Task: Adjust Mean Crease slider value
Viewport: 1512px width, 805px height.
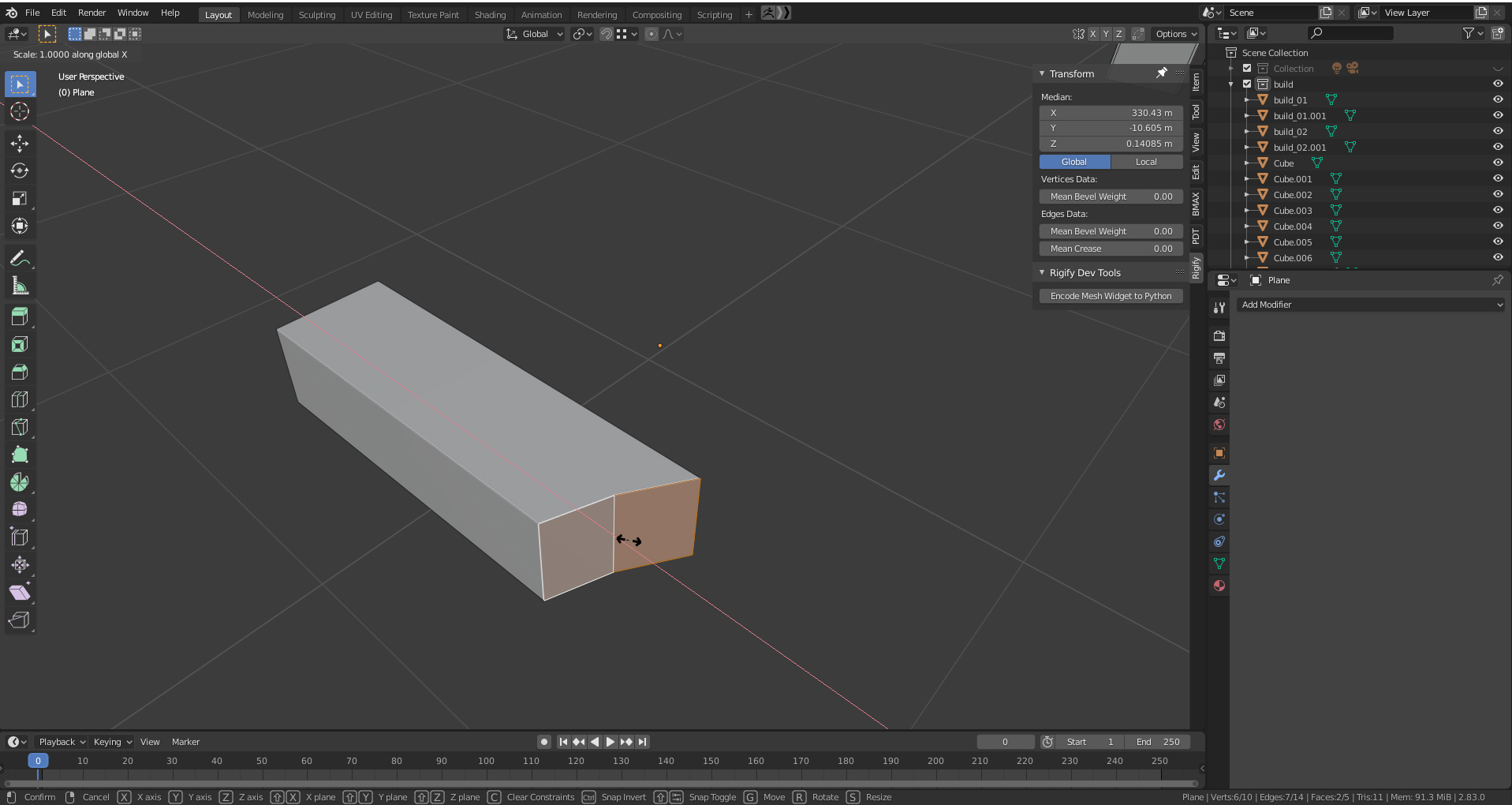Action: (x=1111, y=249)
